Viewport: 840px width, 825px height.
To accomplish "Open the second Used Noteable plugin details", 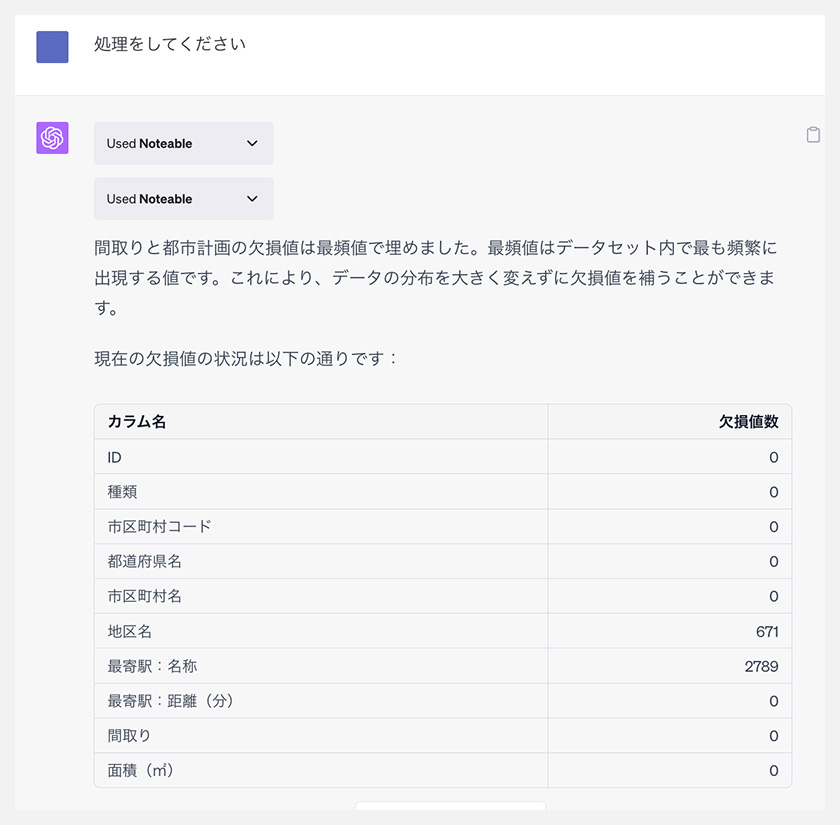I will 184,199.
